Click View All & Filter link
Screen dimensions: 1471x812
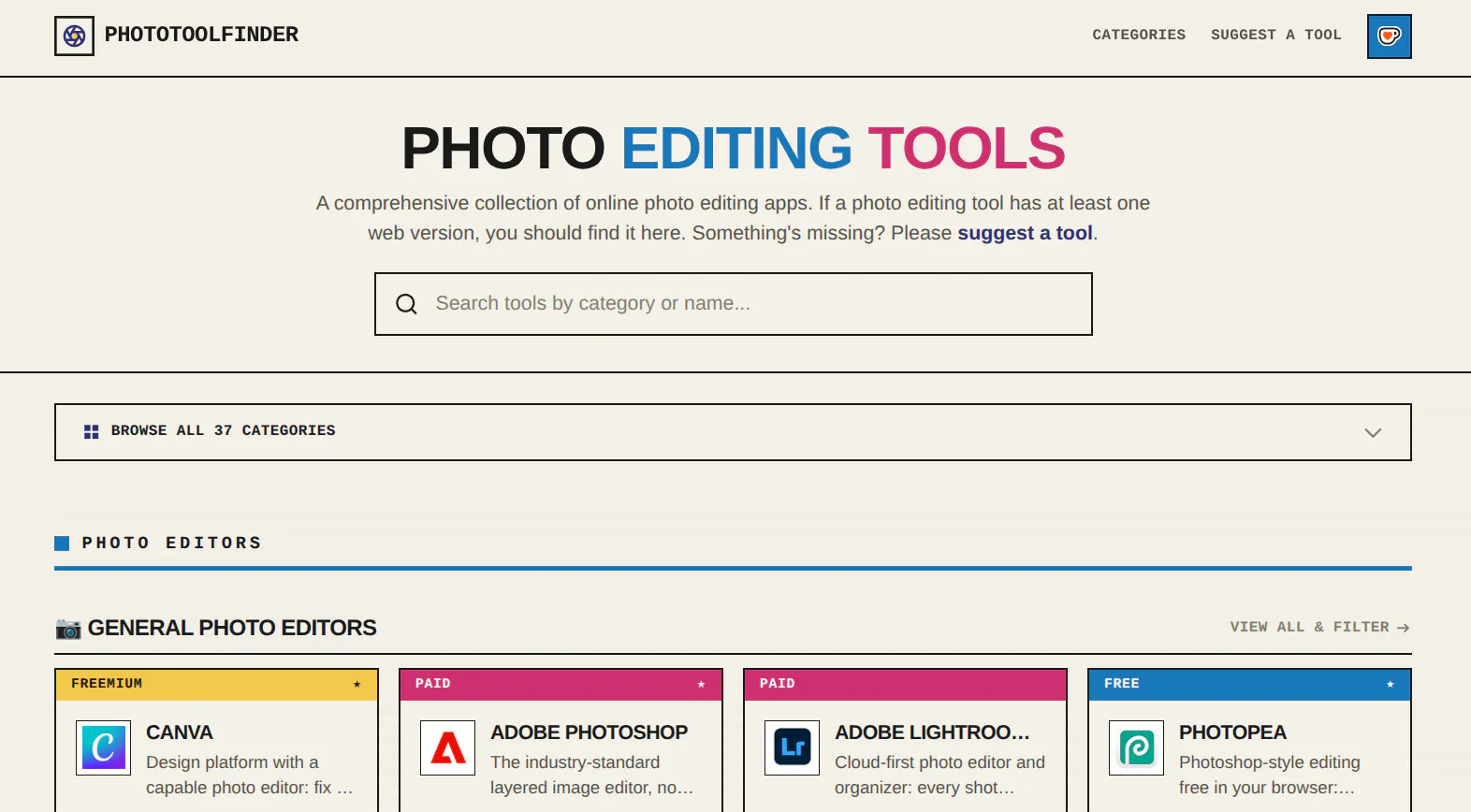[x=1319, y=627]
